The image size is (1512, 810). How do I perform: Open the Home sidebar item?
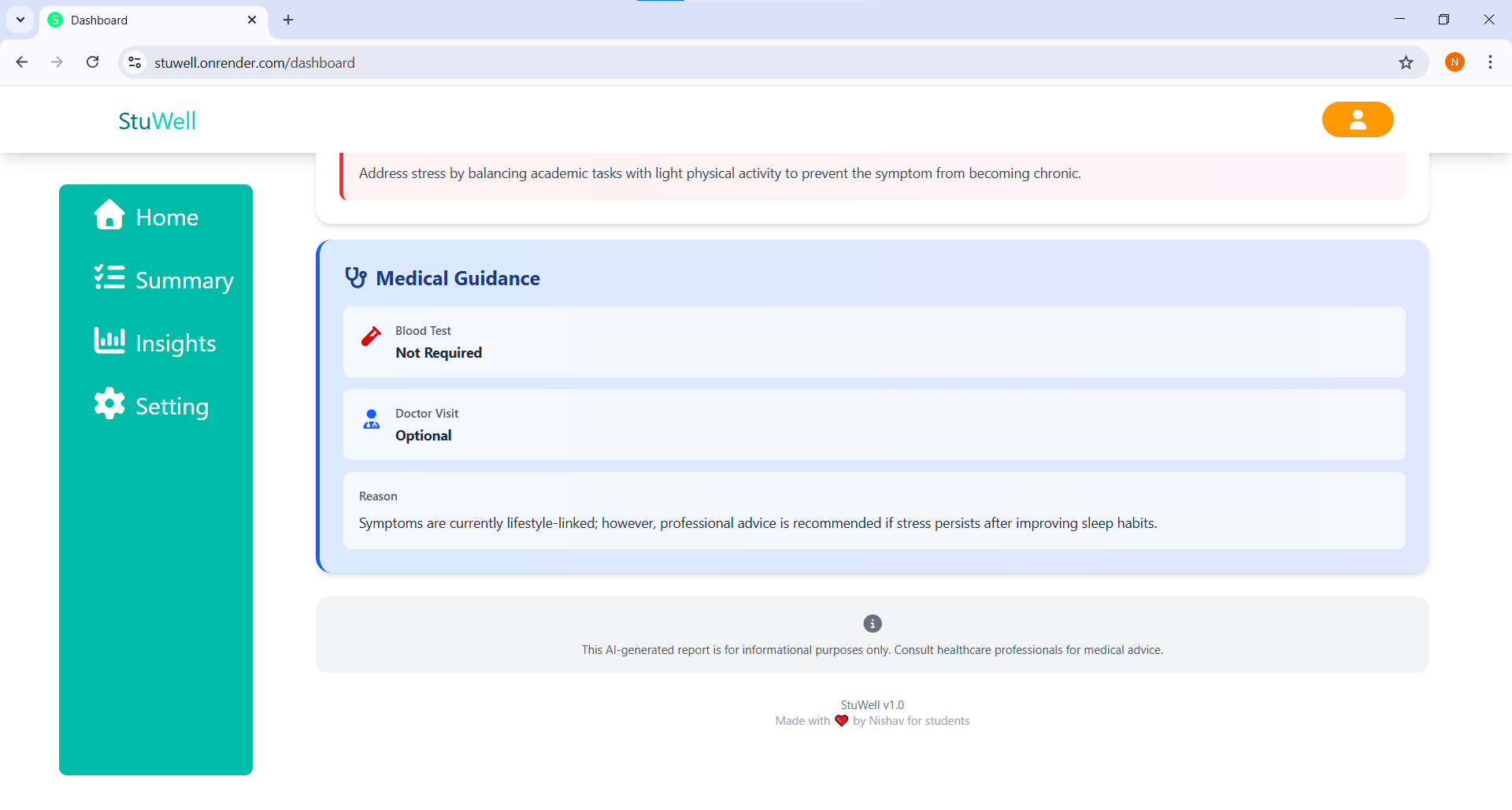pos(146,216)
